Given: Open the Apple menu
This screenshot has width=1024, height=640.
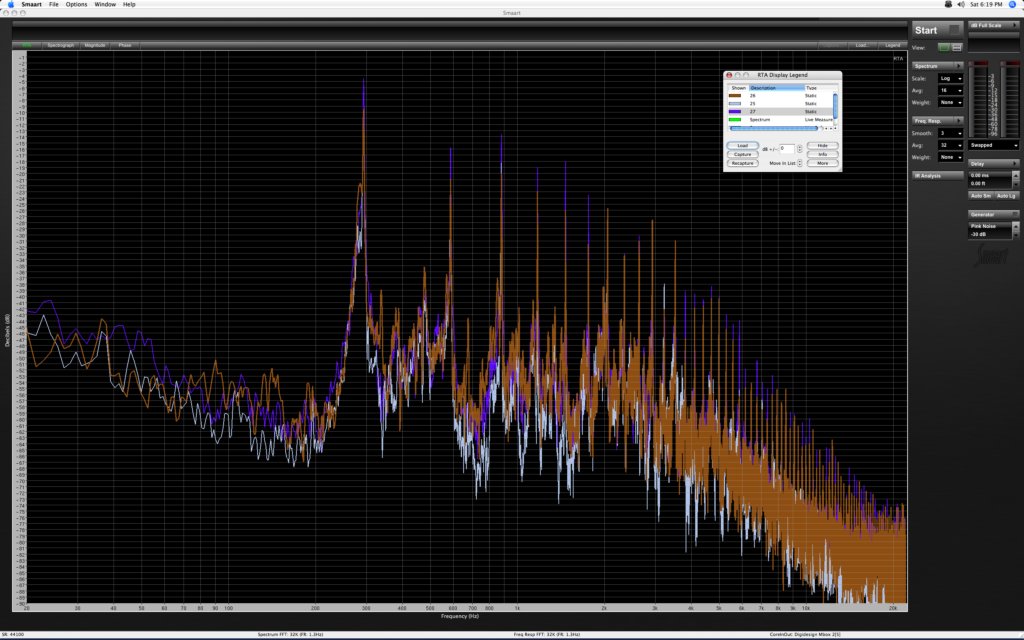Looking at the screenshot, I should [10, 4].
